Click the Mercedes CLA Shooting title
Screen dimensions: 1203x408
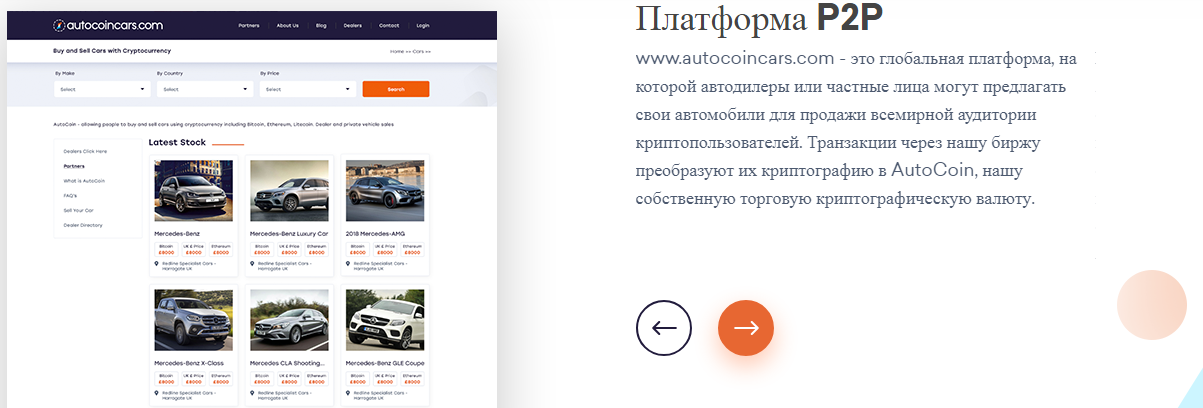point(289,363)
